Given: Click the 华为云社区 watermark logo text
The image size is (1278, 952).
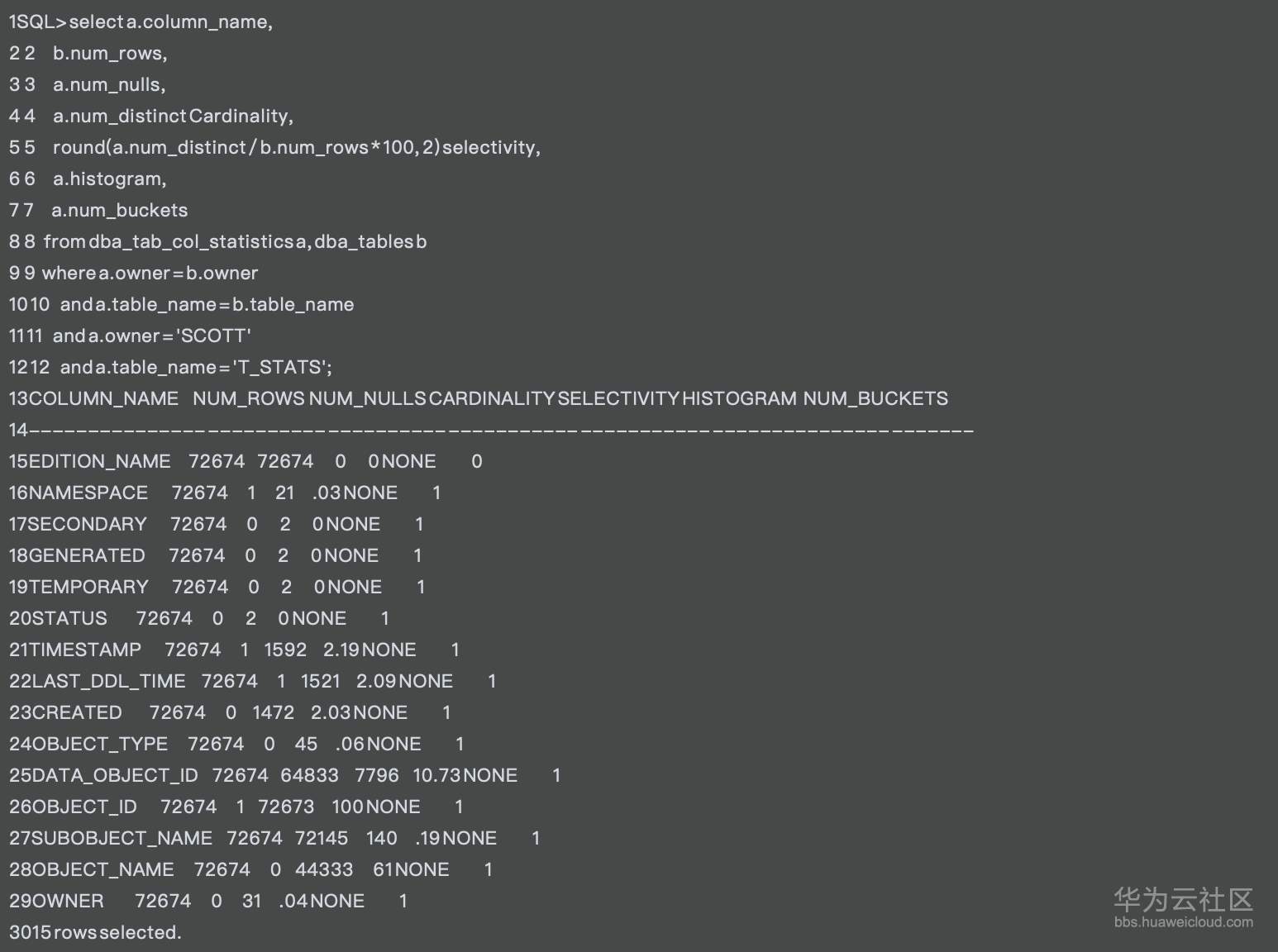Looking at the screenshot, I should coord(1183,900).
